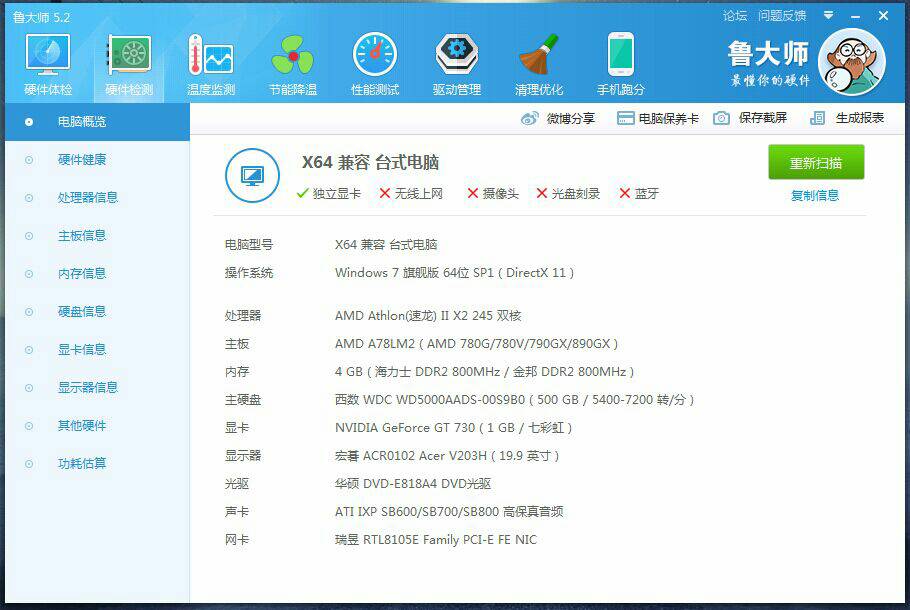Close the 鲁大师 window
This screenshot has width=910, height=610.
(883, 16)
